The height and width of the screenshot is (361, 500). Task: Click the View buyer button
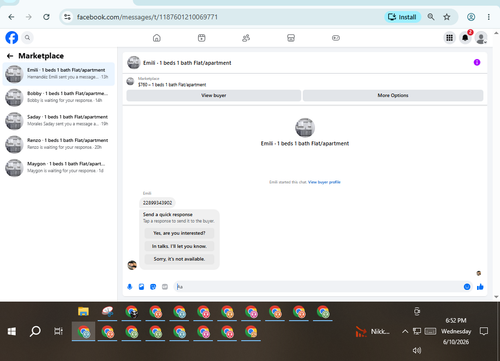(214, 95)
